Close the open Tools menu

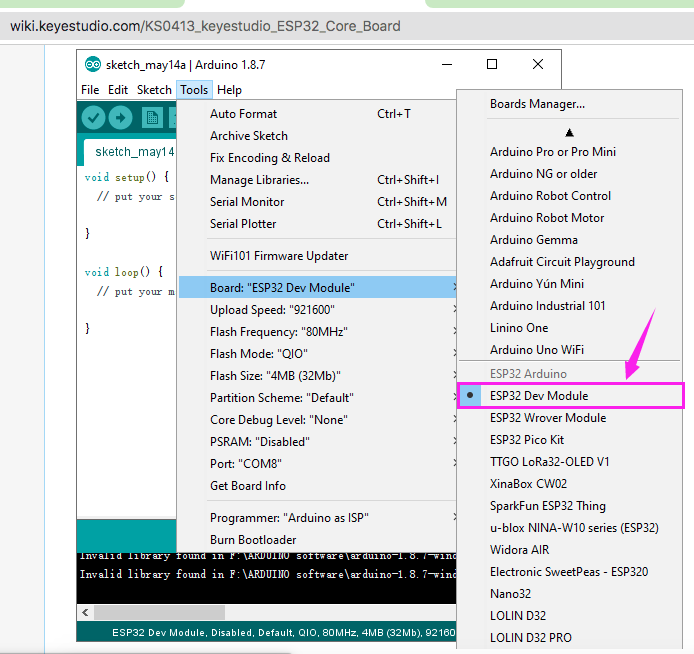(194, 90)
